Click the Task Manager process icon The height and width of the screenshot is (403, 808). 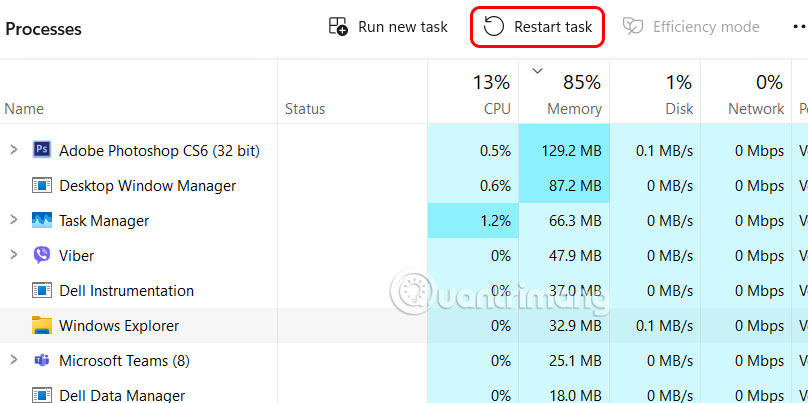click(x=42, y=221)
